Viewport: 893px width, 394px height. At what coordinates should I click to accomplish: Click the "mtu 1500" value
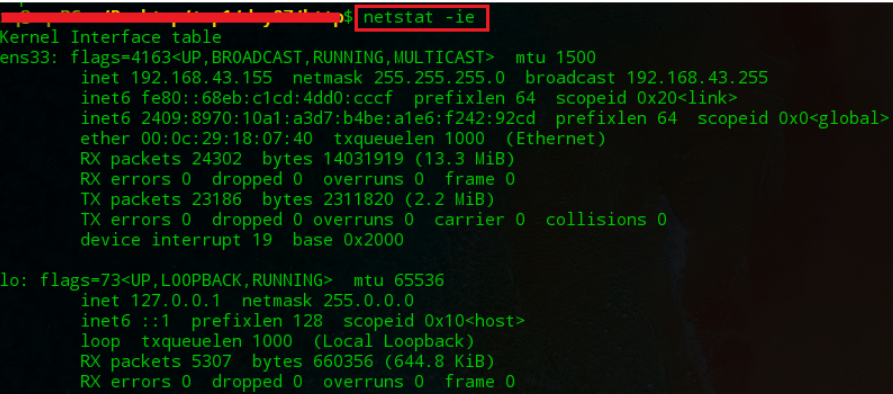tap(555, 58)
